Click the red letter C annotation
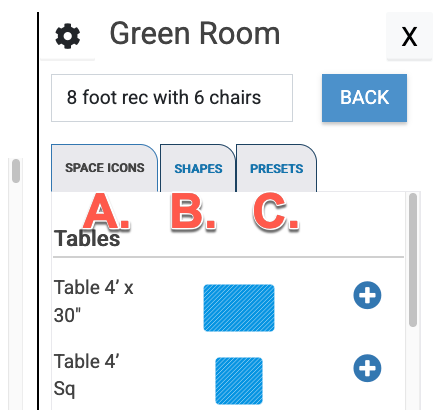The width and height of the screenshot is (441, 410). coord(276,211)
